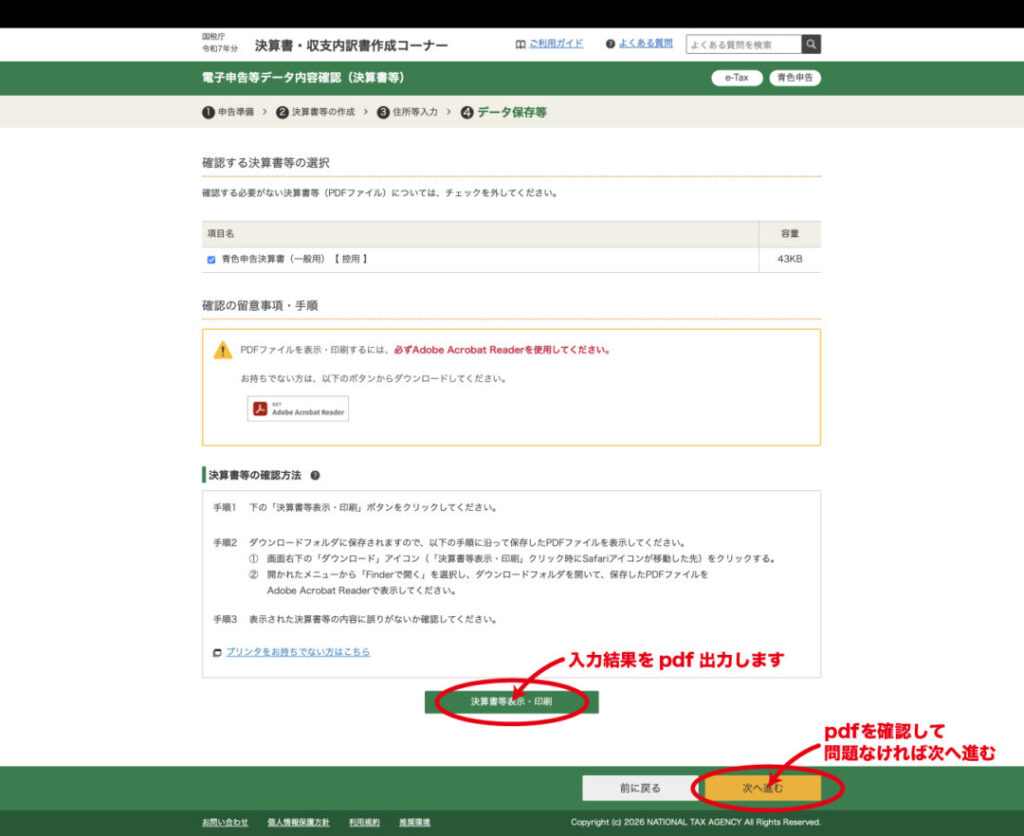Click the yellow warning triangle icon
The height and width of the screenshot is (836, 1024).
(x=223, y=351)
